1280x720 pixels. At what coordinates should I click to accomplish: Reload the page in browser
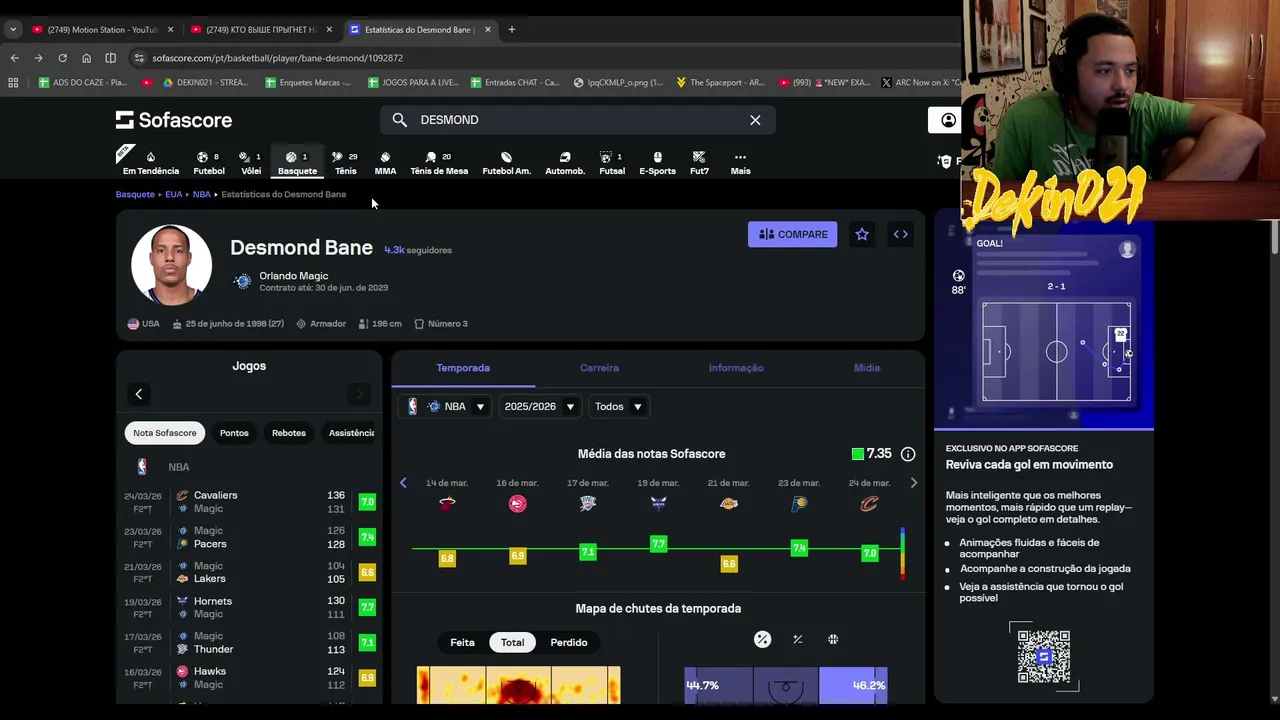click(62, 58)
